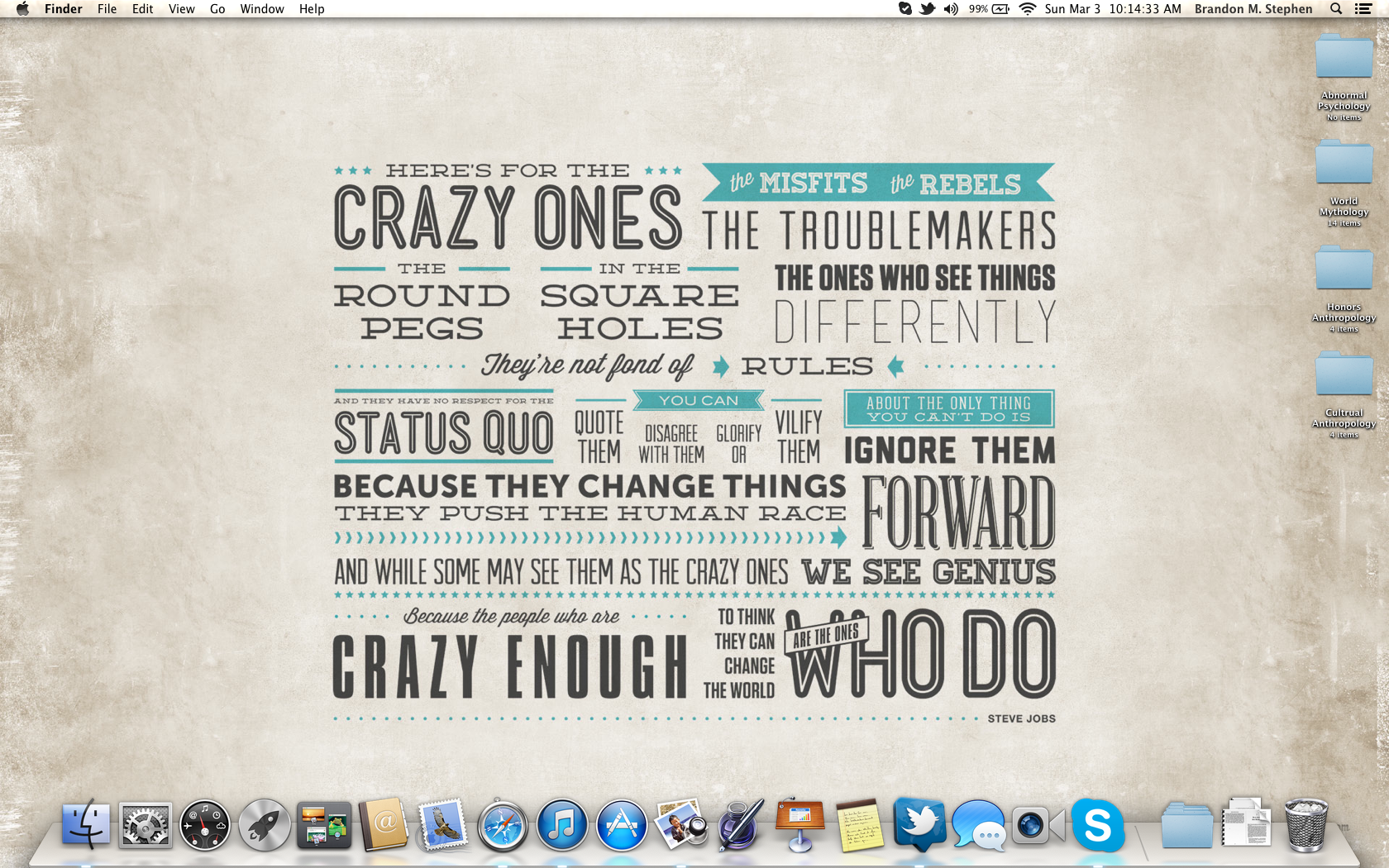
Task: Open the Mac App Store
Action: tap(622, 825)
